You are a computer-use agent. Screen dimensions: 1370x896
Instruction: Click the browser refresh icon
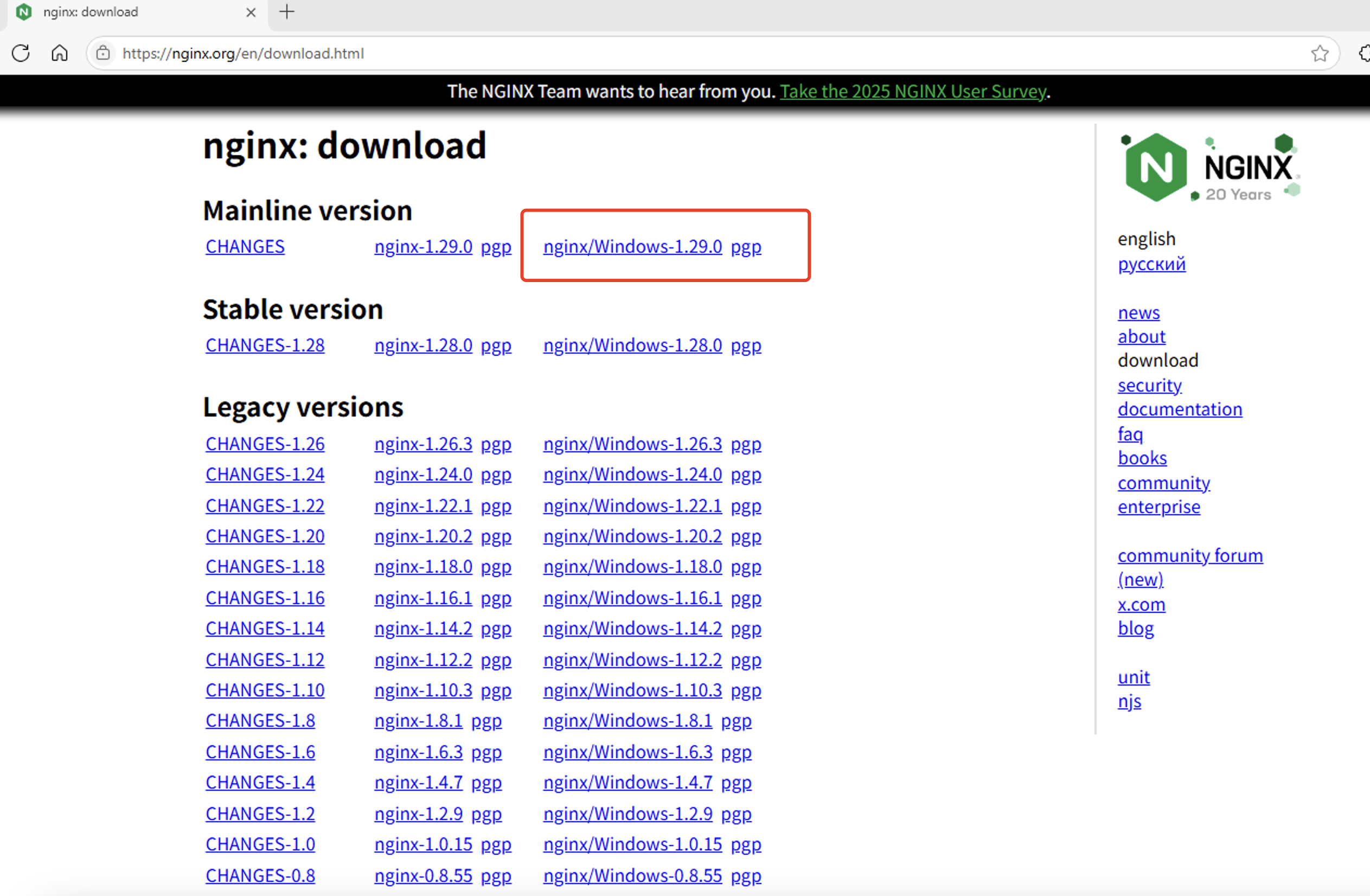[x=21, y=54]
